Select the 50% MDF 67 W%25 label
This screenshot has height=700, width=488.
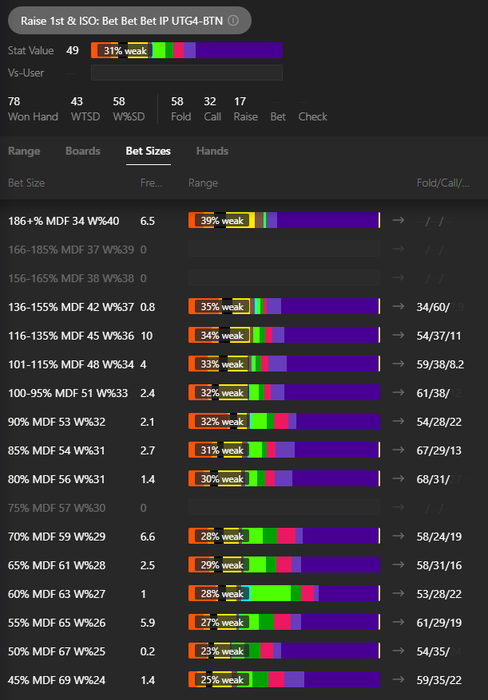coord(57,651)
